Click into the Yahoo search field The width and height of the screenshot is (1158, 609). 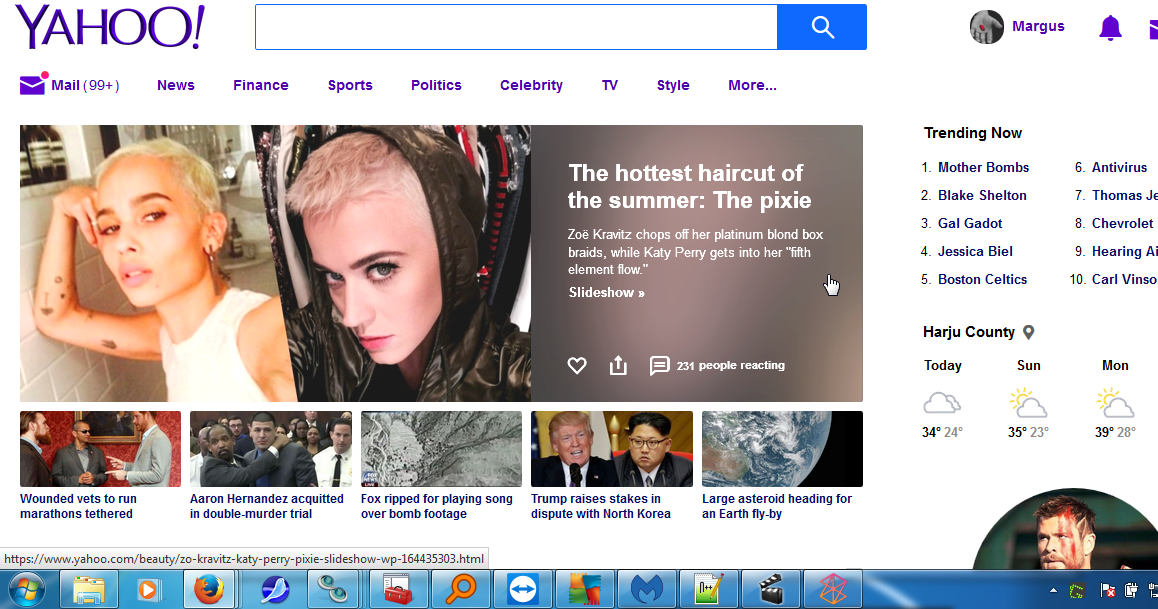tap(516, 27)
